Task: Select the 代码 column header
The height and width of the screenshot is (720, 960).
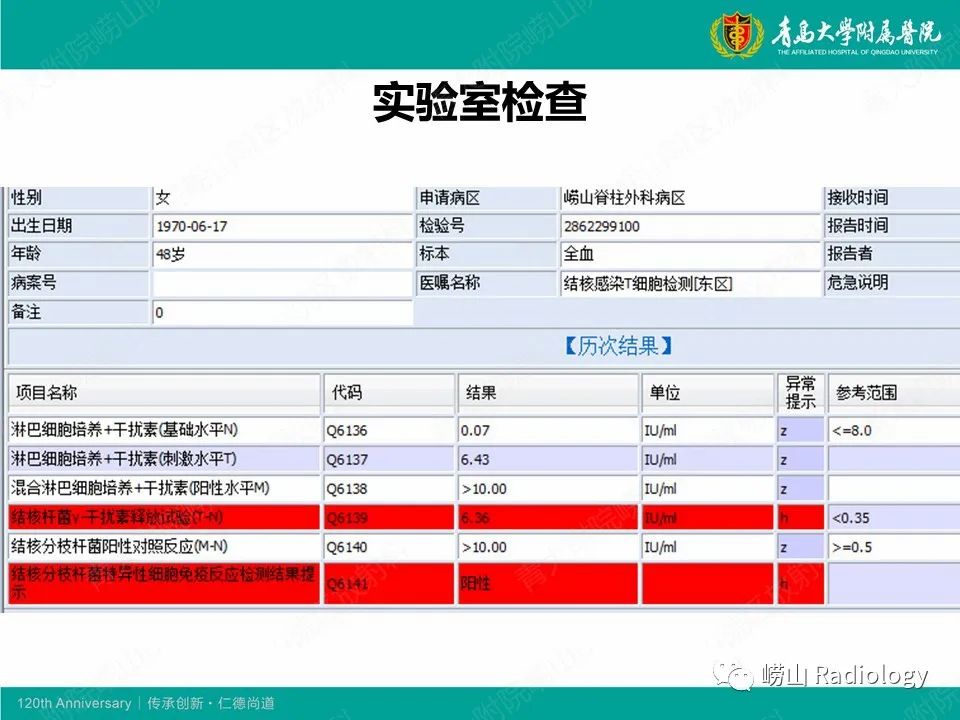Action: 389,392
